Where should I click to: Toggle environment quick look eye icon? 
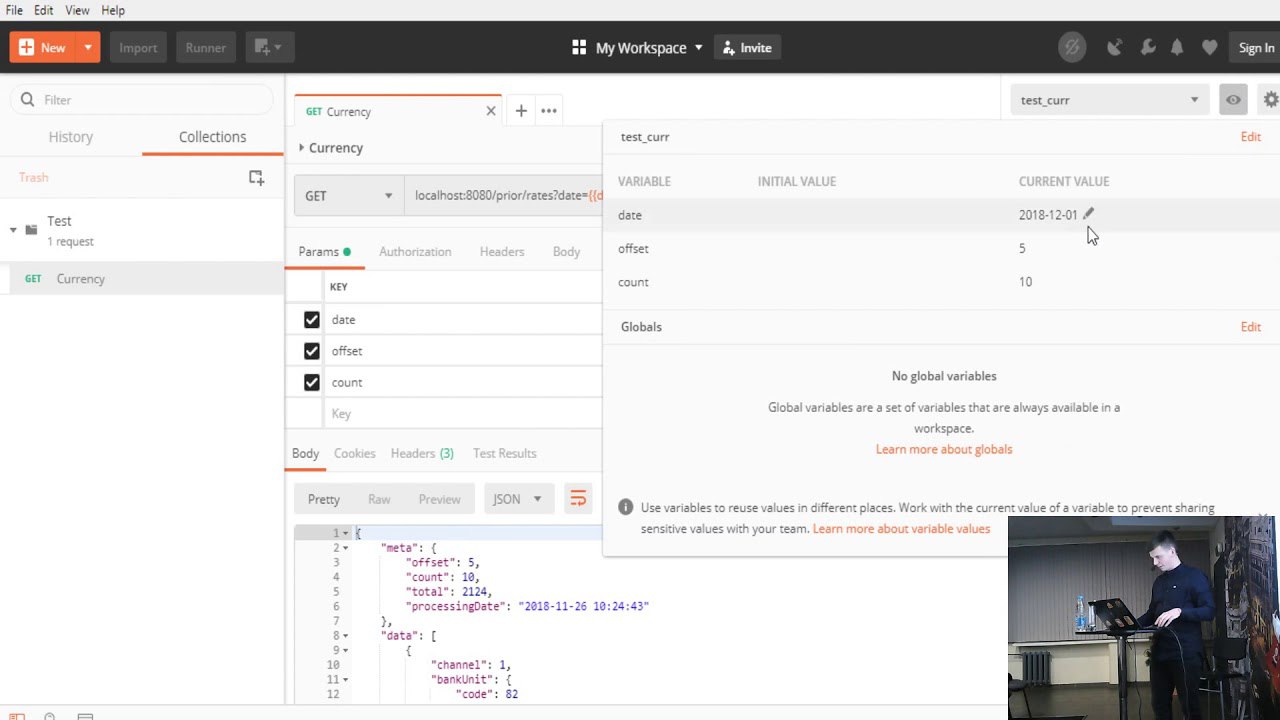coord(1233,100)
